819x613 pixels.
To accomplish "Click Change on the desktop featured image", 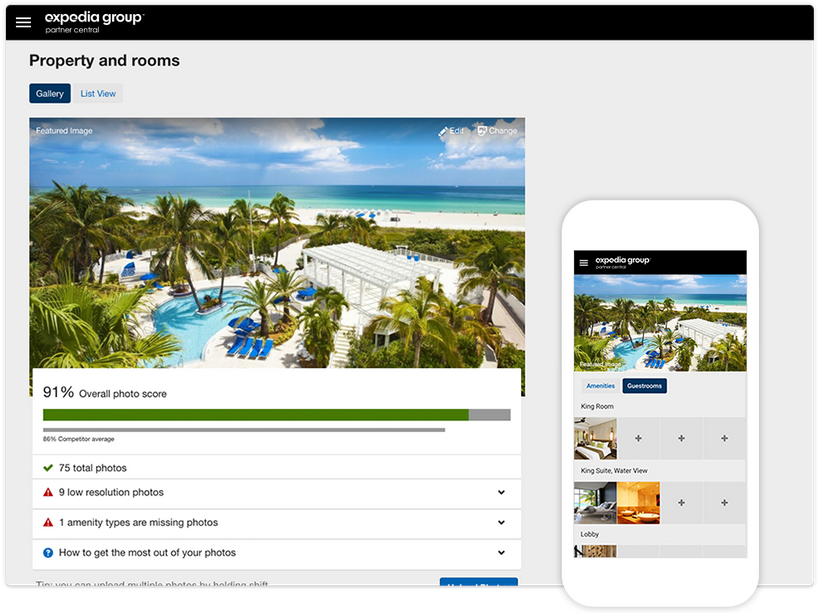I will [497, 131].
